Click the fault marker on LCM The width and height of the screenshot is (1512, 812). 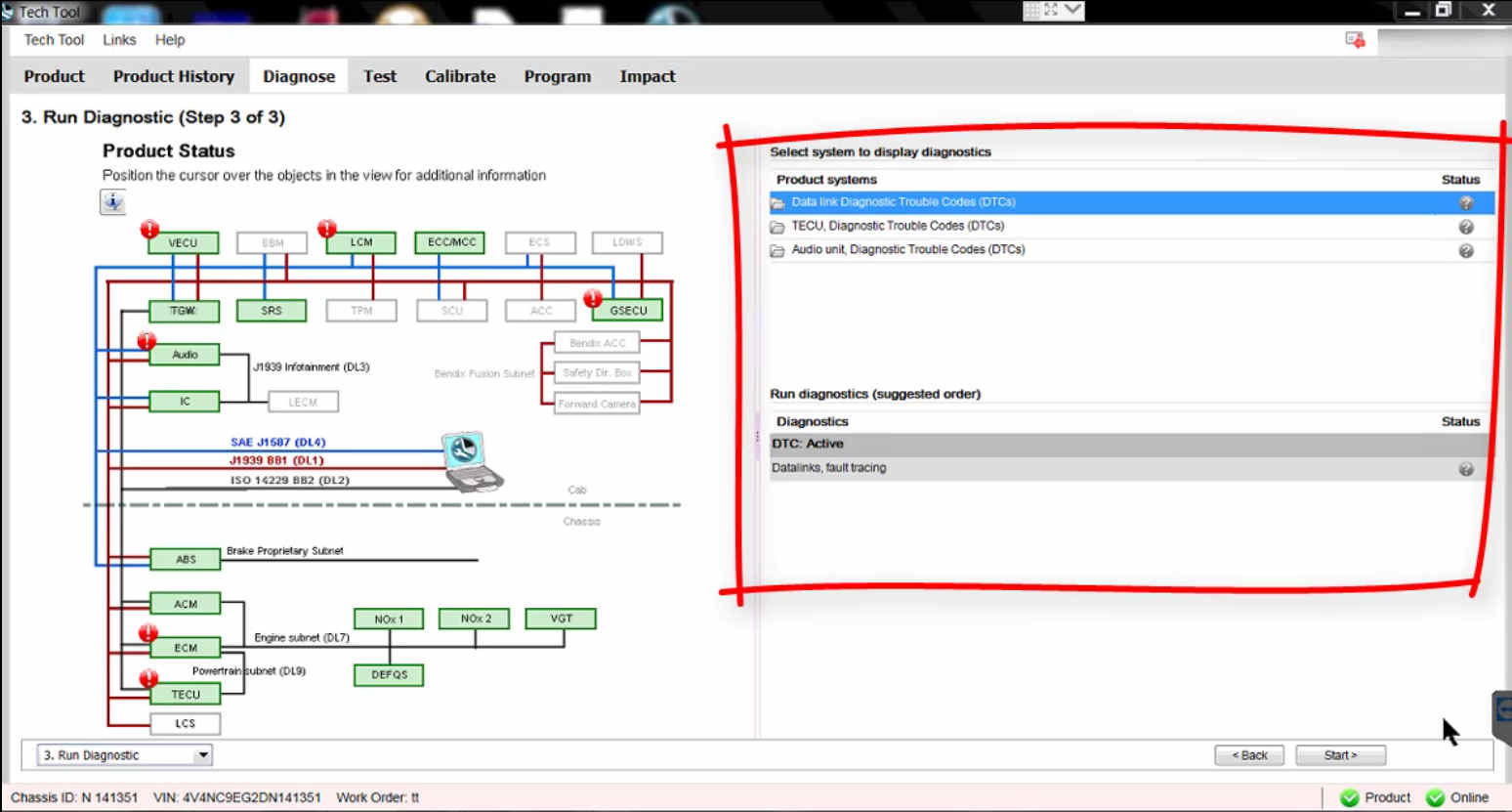(327, 229)
